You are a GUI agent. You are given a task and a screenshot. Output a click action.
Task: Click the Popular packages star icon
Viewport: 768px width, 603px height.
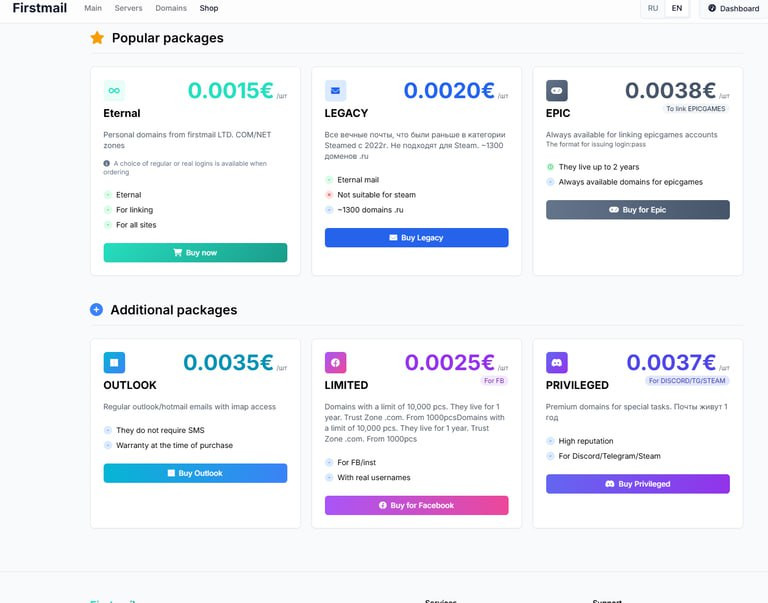coord(97,38)
